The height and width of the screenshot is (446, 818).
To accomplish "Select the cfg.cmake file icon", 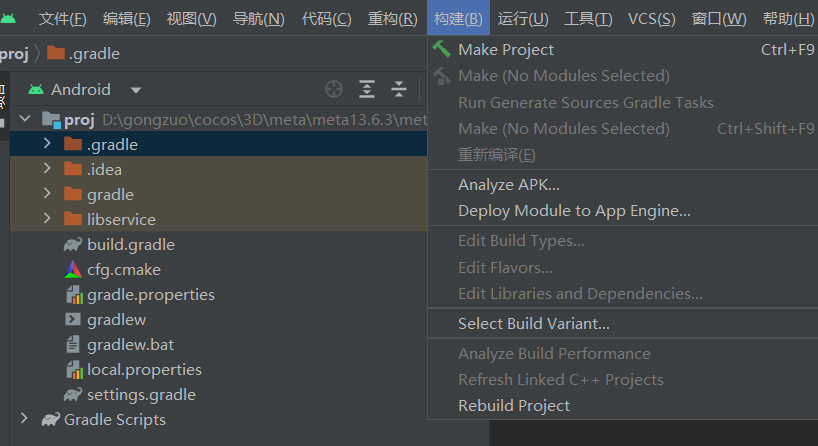I will 72,269.
